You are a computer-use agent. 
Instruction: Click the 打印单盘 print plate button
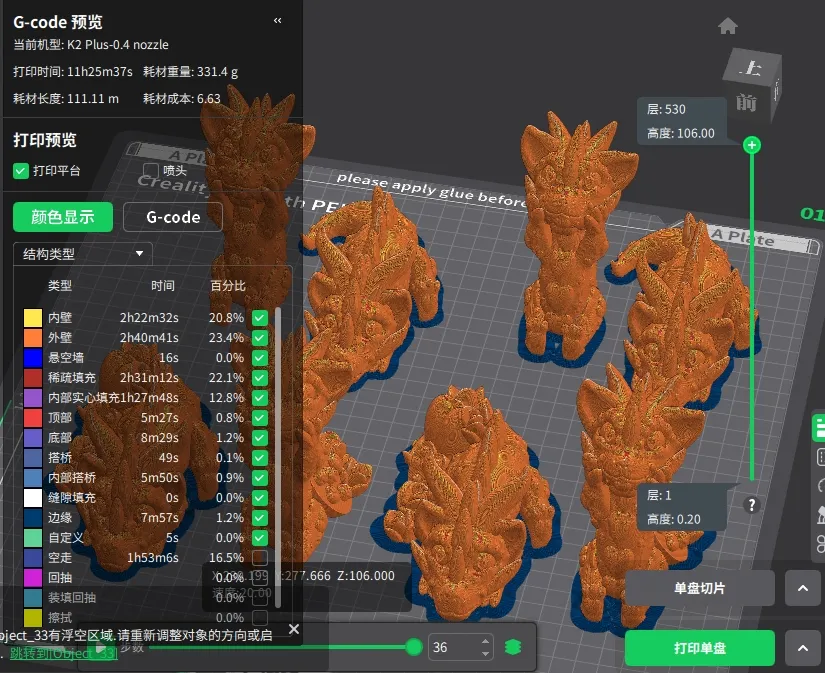pos(700,648)
